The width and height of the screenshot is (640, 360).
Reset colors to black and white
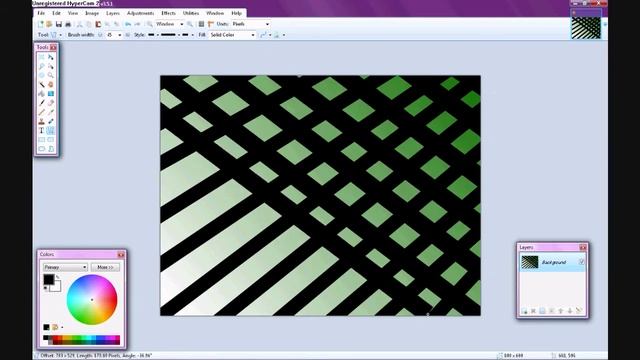pos(45,288)
